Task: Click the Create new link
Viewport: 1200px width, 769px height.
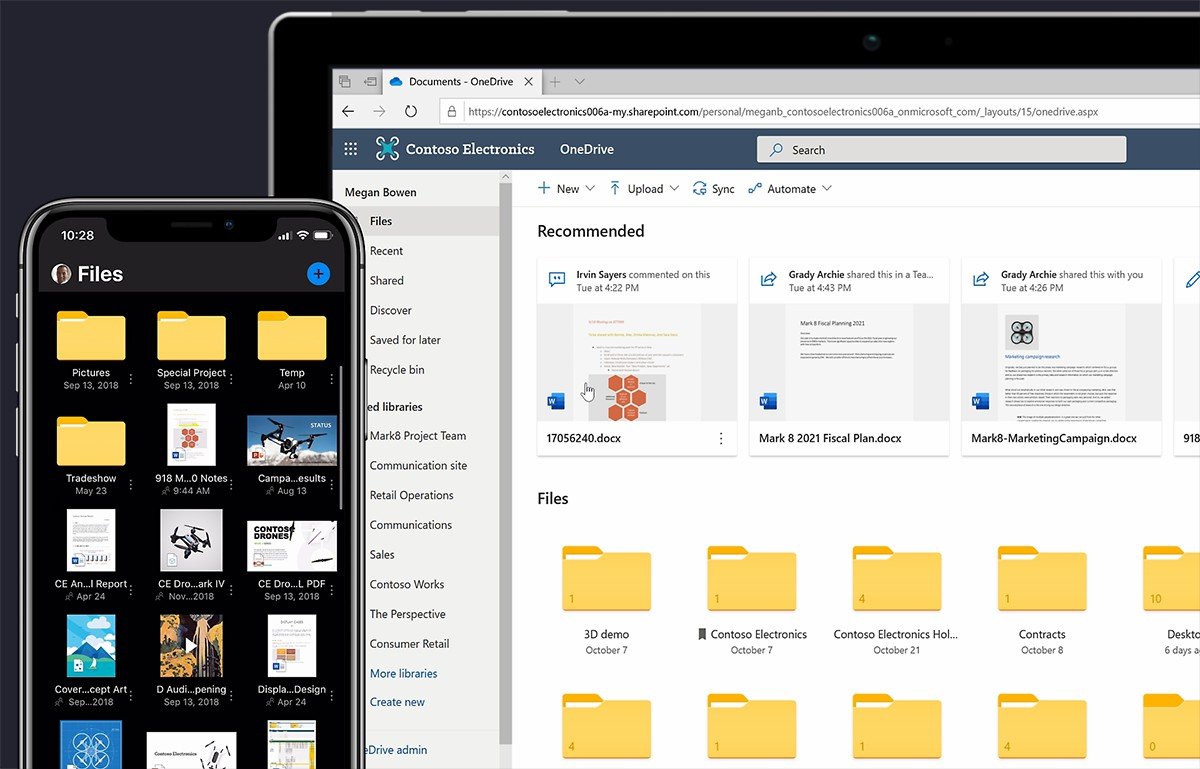Action: [x=397, y=702]
